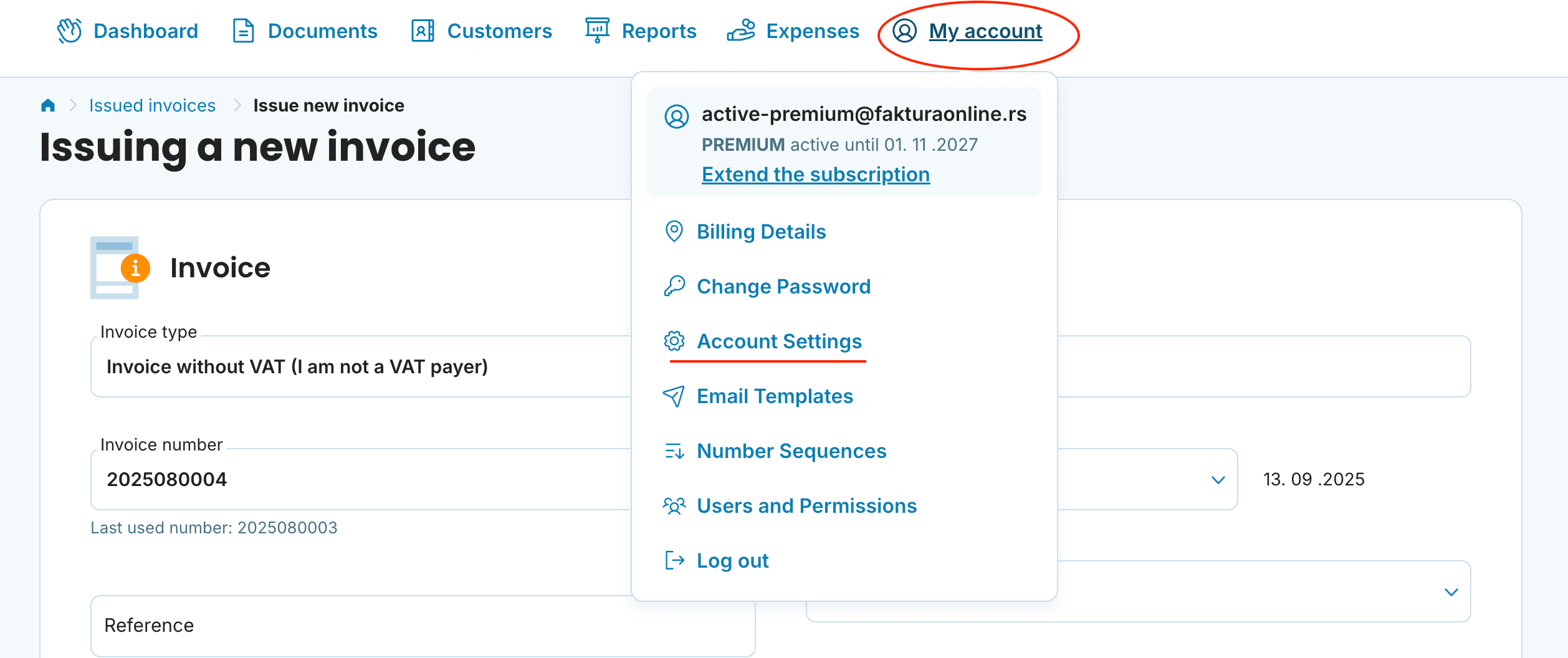Open Users and Permissions
The height and width of the screenshot is (658, 1568).
pos(806,506)
